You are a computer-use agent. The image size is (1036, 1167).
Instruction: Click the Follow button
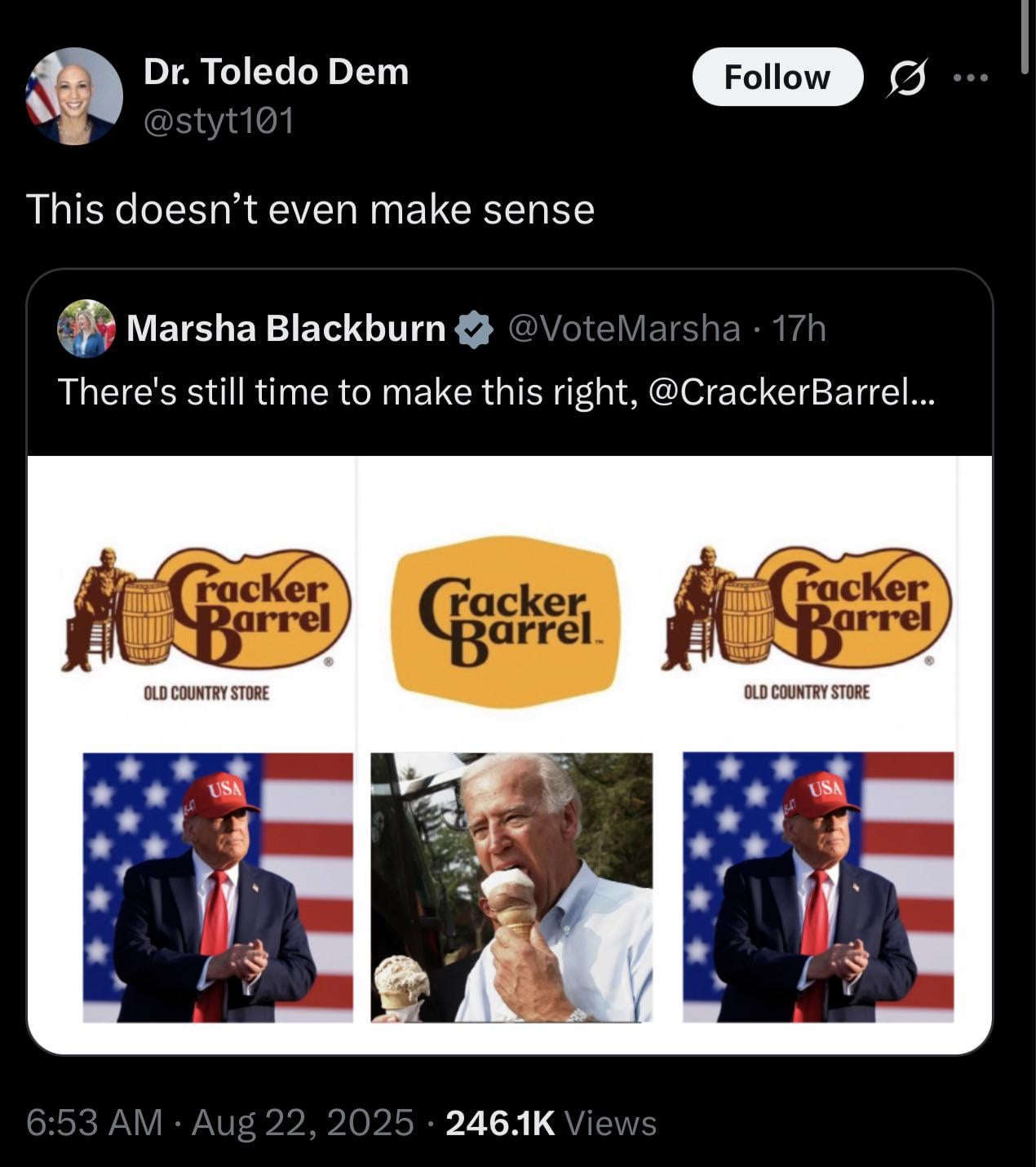click(x=777, y=77)
